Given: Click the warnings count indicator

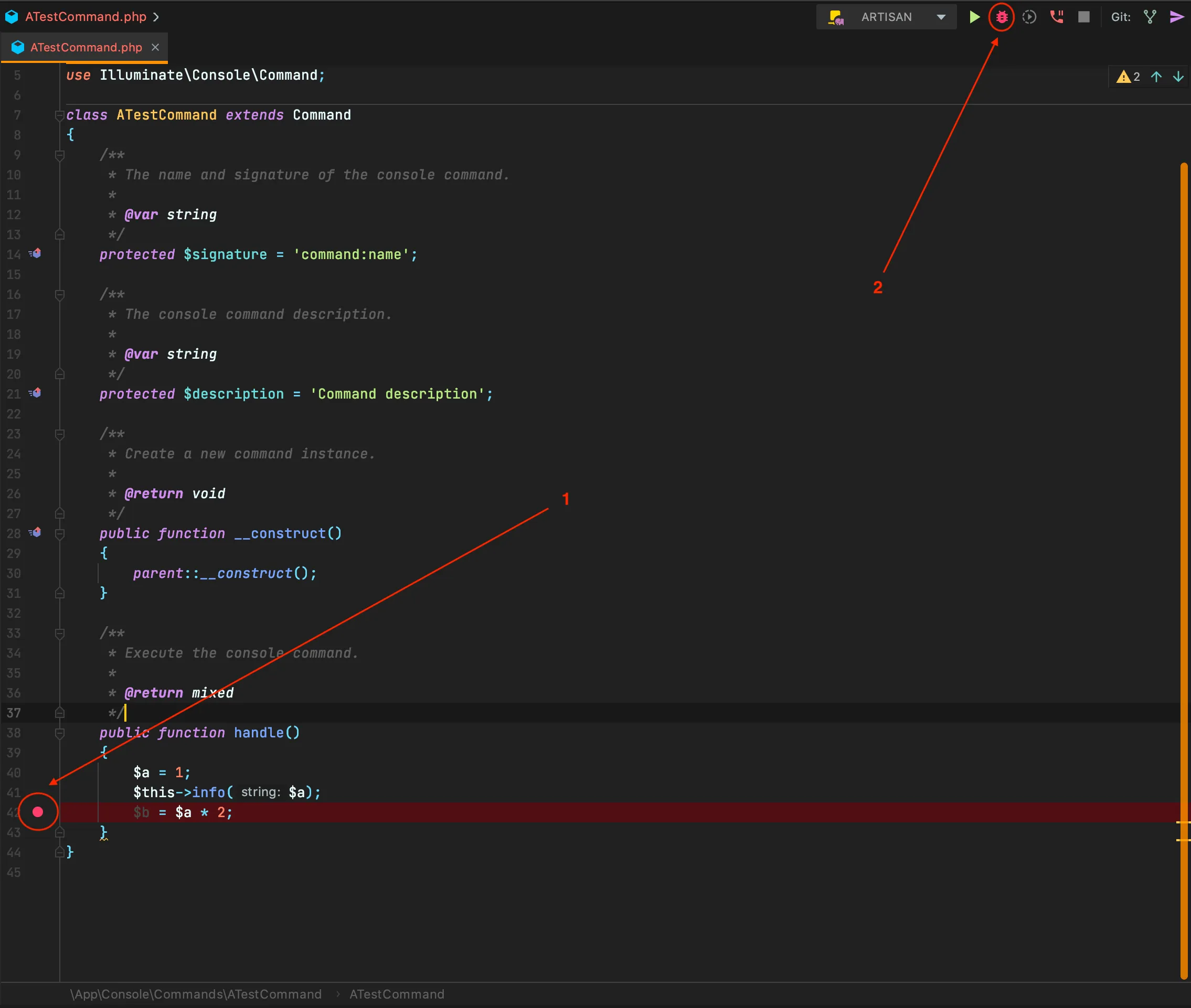Looking at the screenshot, I should 1128,77.
